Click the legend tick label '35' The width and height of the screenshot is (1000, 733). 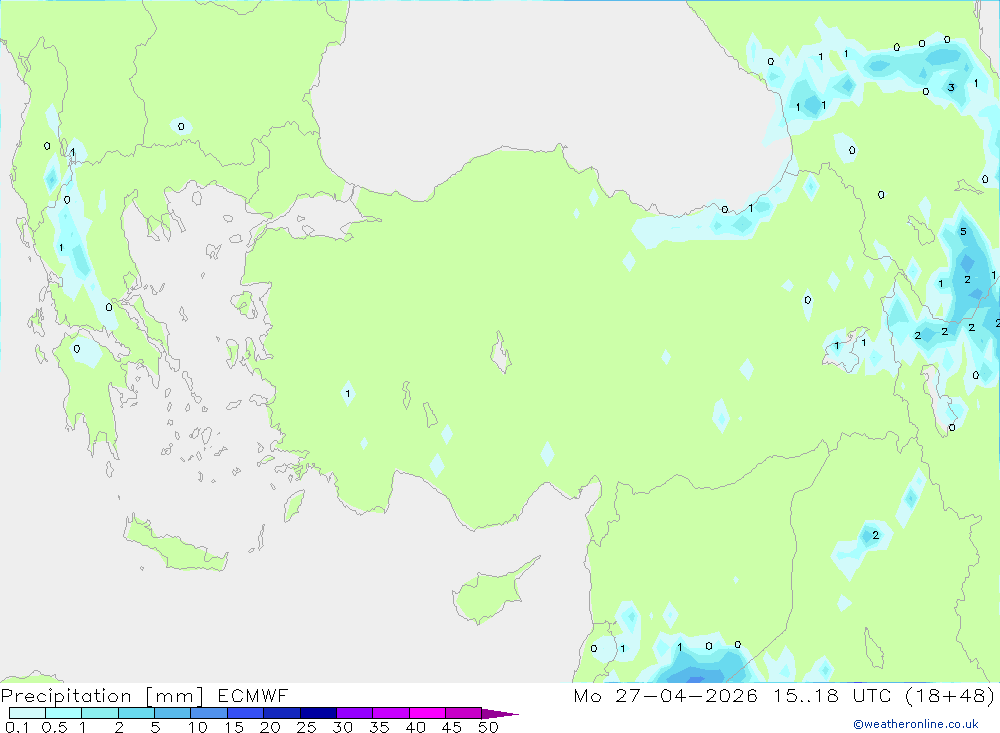pyautogui.click(x=379, y=727)
